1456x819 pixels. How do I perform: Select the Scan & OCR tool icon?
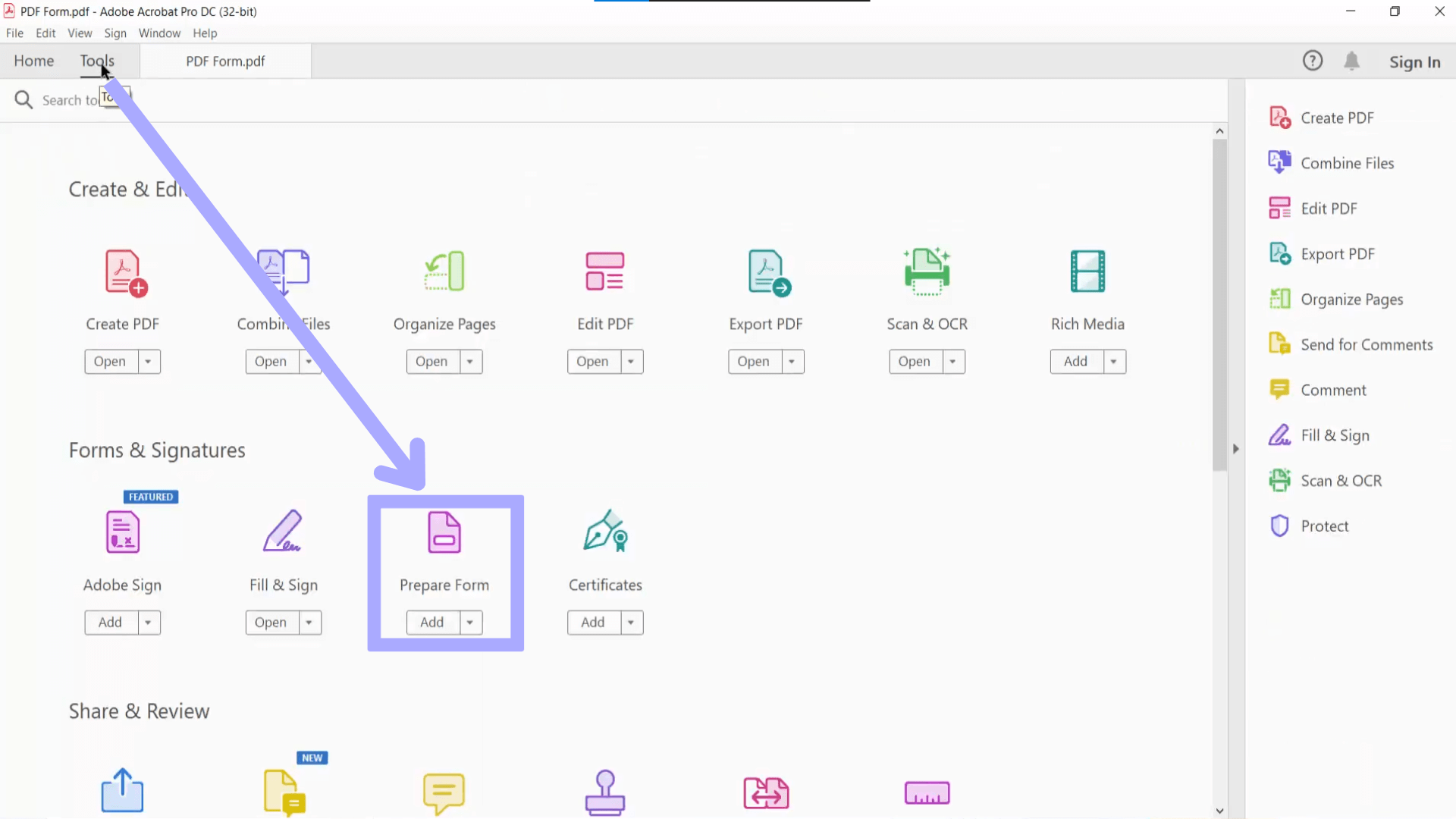927,271
